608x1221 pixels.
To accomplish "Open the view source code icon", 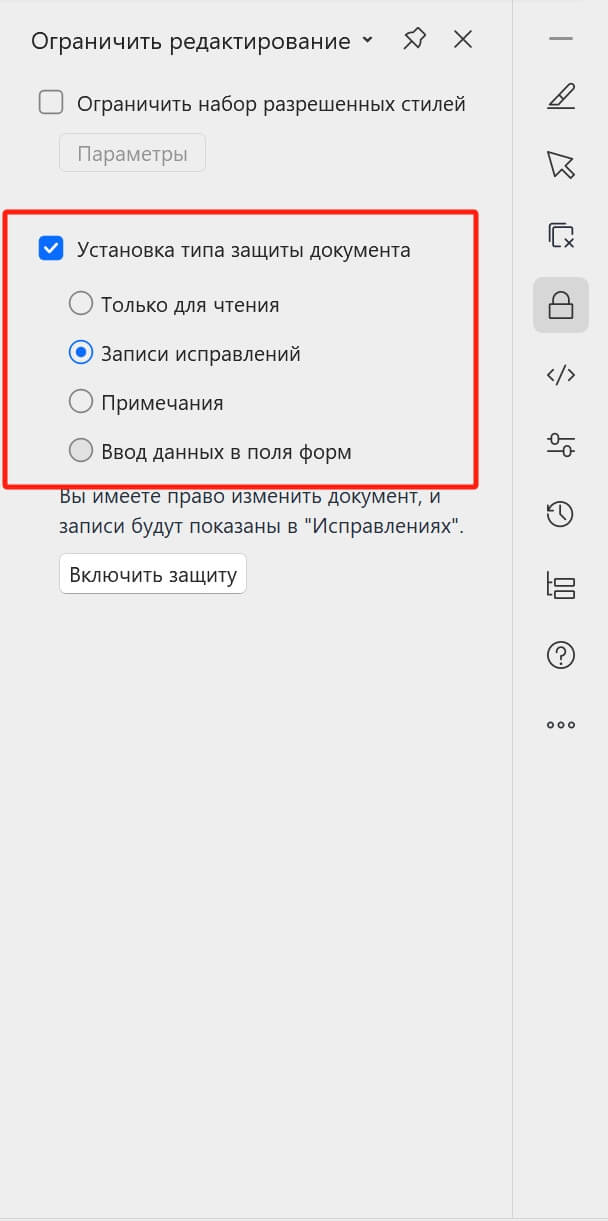I will (560, 375).
